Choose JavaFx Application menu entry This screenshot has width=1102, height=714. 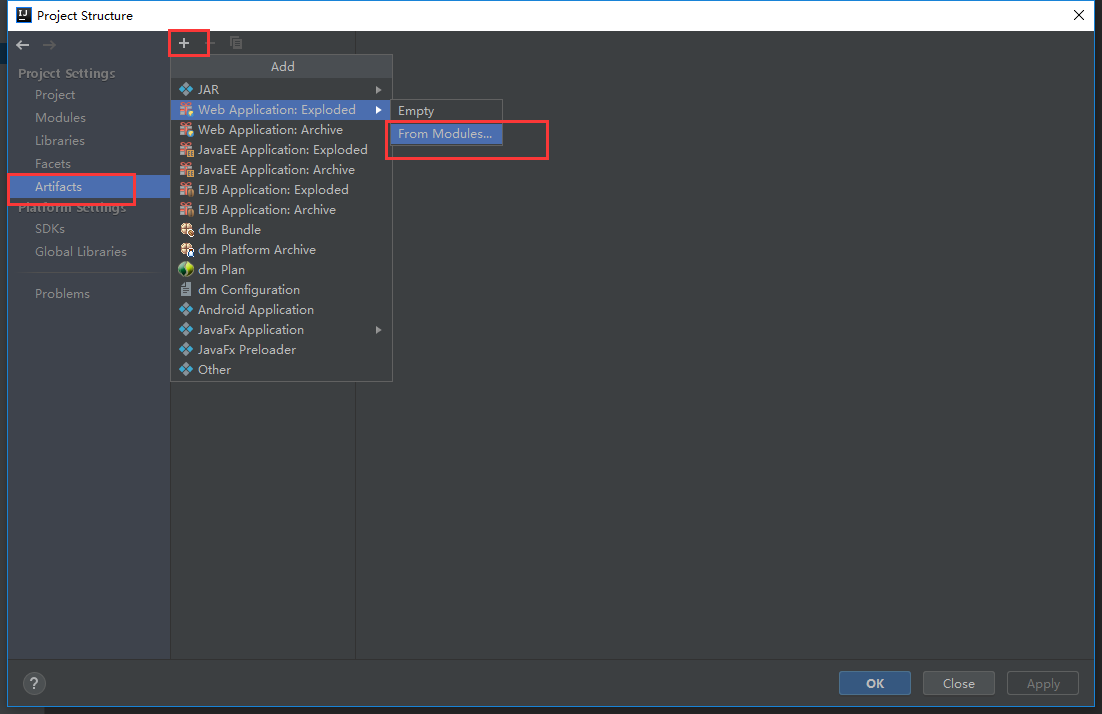point(281,330)
